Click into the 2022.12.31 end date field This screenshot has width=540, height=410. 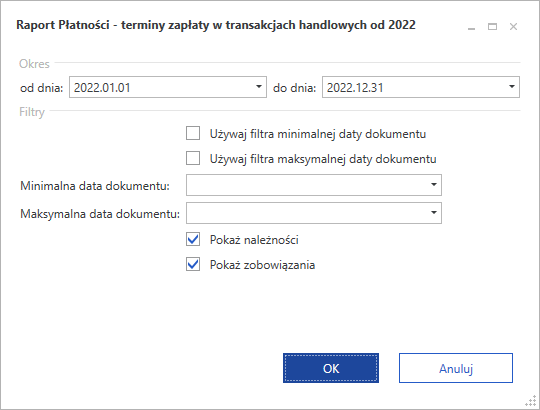click(x=414, y=87)
